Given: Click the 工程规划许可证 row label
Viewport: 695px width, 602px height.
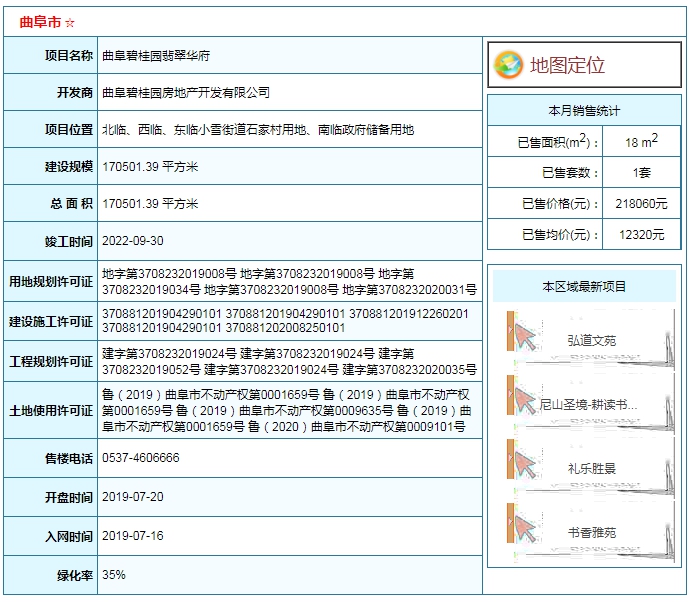Looking at the screenshot, I should pyautogui.click(x=51, y=362).
